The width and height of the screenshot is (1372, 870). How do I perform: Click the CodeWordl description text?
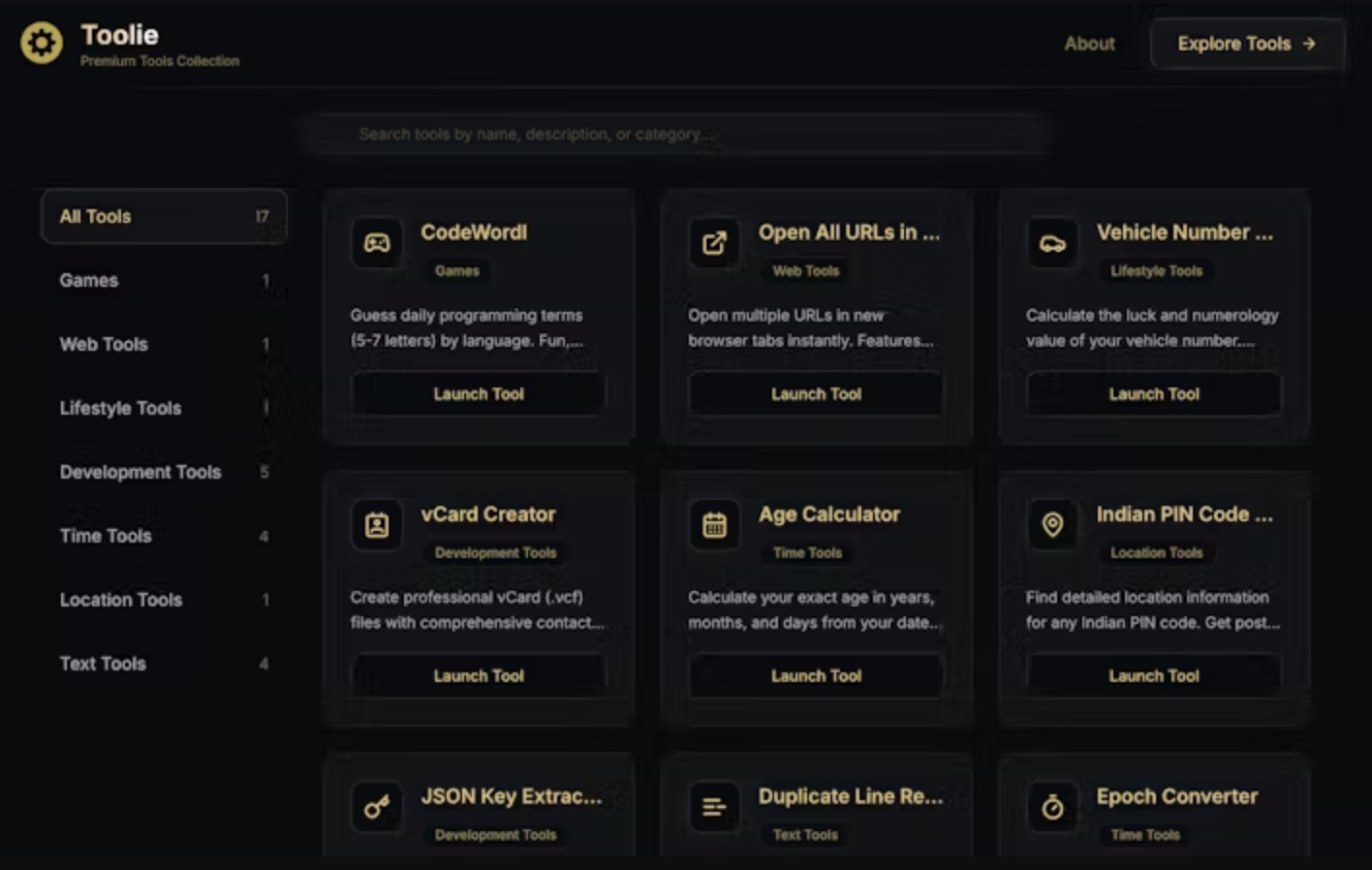coord(467,327)
